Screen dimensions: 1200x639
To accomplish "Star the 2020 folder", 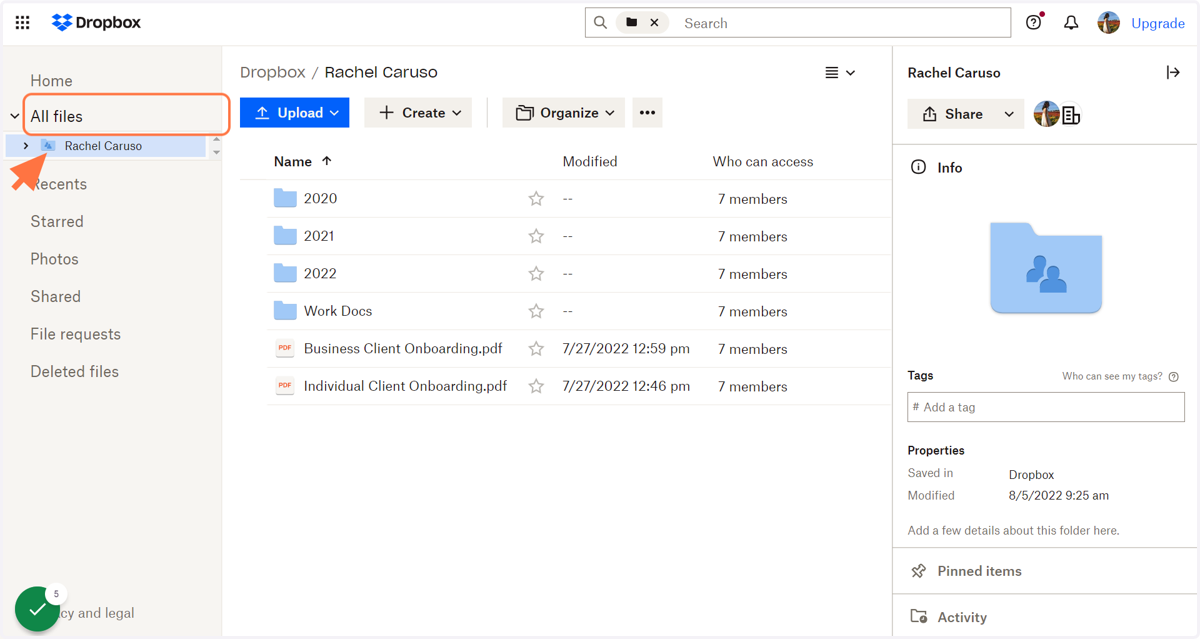I will (536, 199).
